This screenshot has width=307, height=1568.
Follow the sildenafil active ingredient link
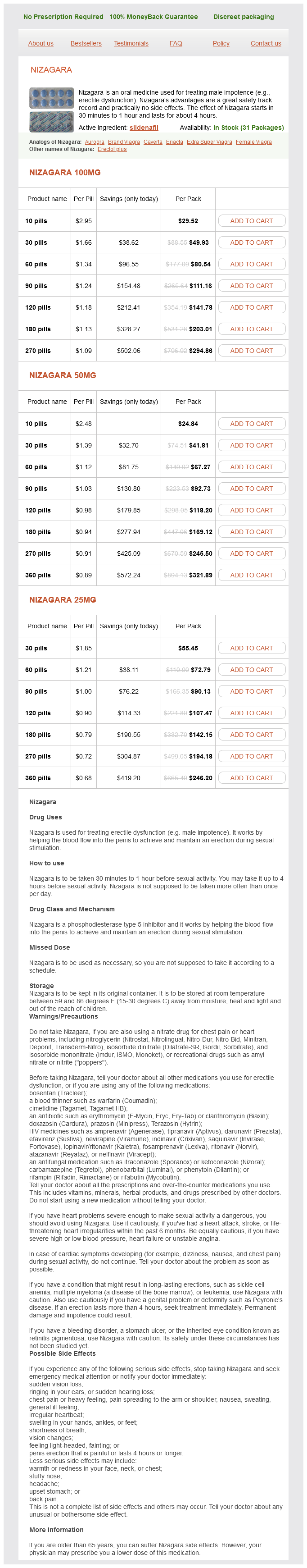click(144, 128)
